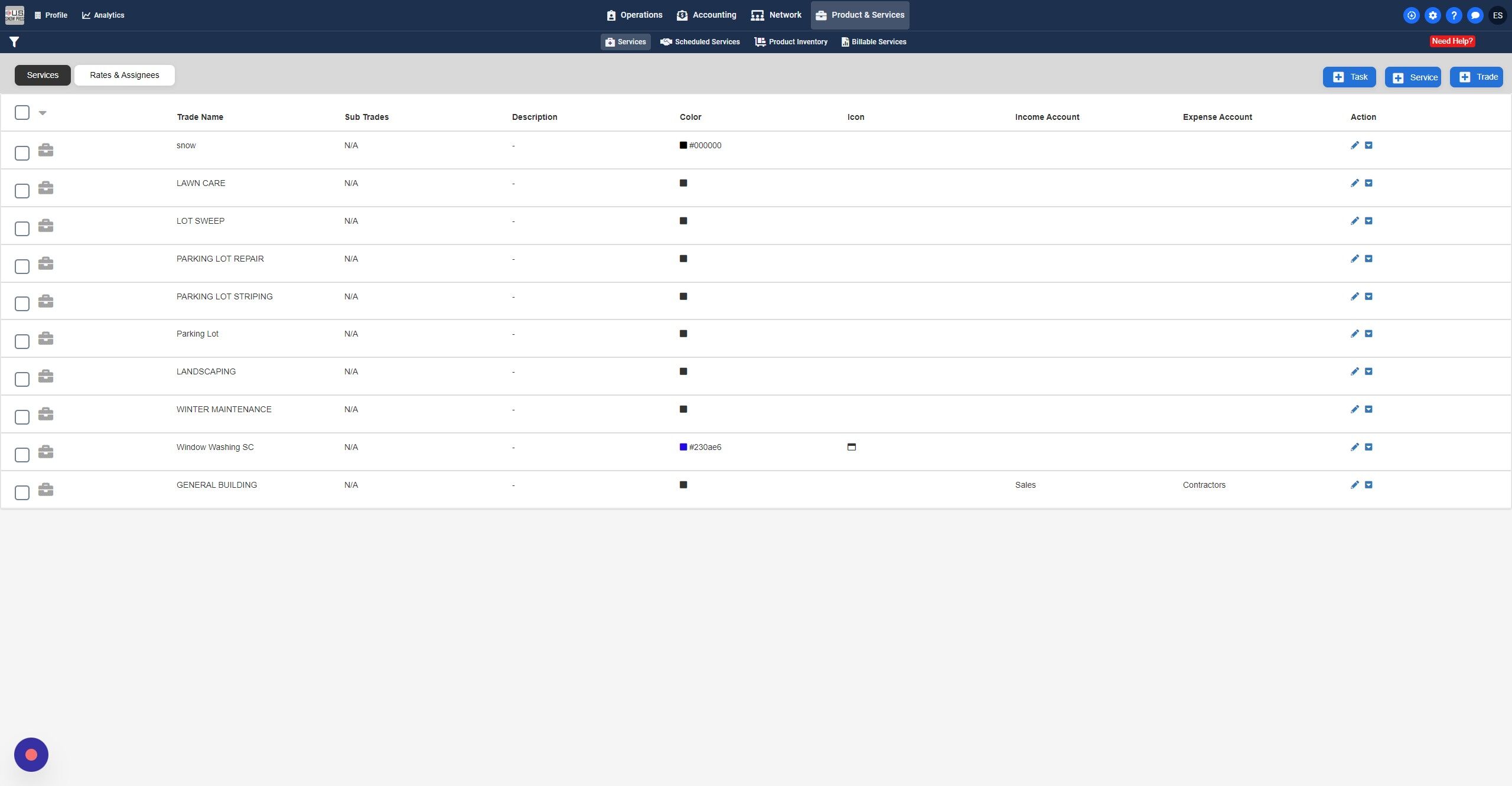Click pencil edit icon for LANDSCAPING row
The image size is (1512, 786).
coord(1355,371)
